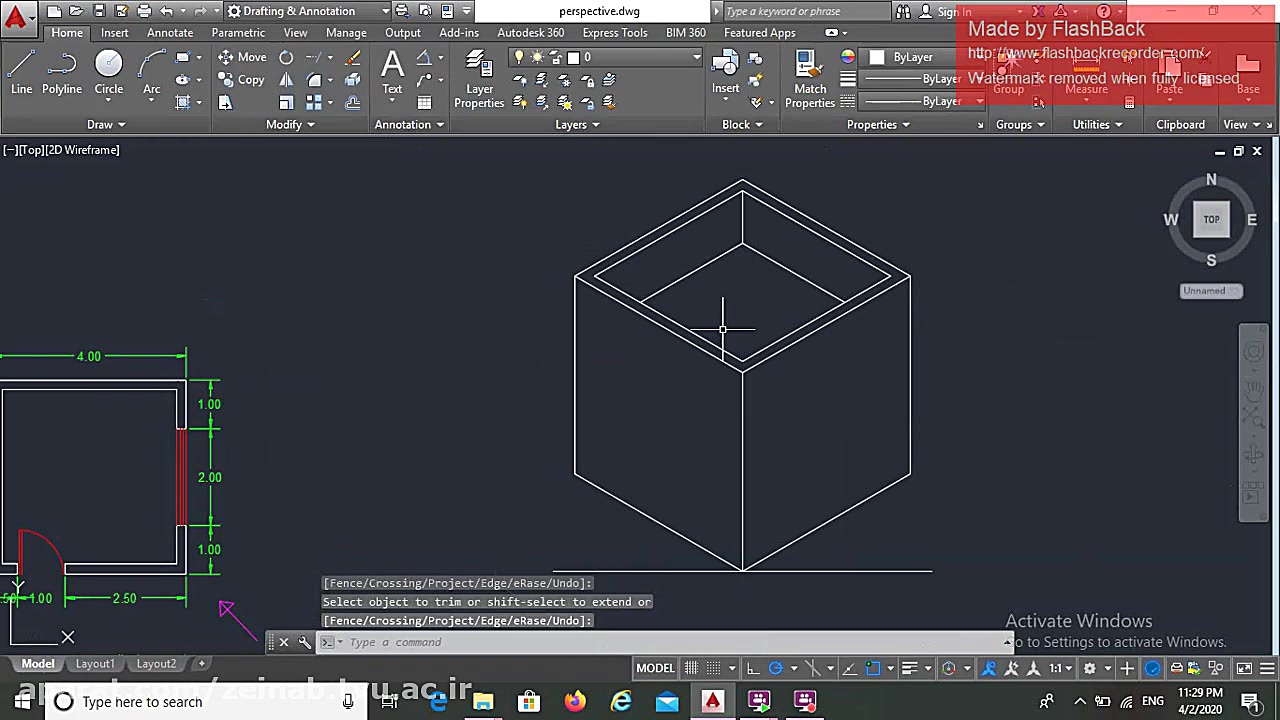Click the MODEL space button
This screenshot has width=1280, height=720.
pos(655,668)
